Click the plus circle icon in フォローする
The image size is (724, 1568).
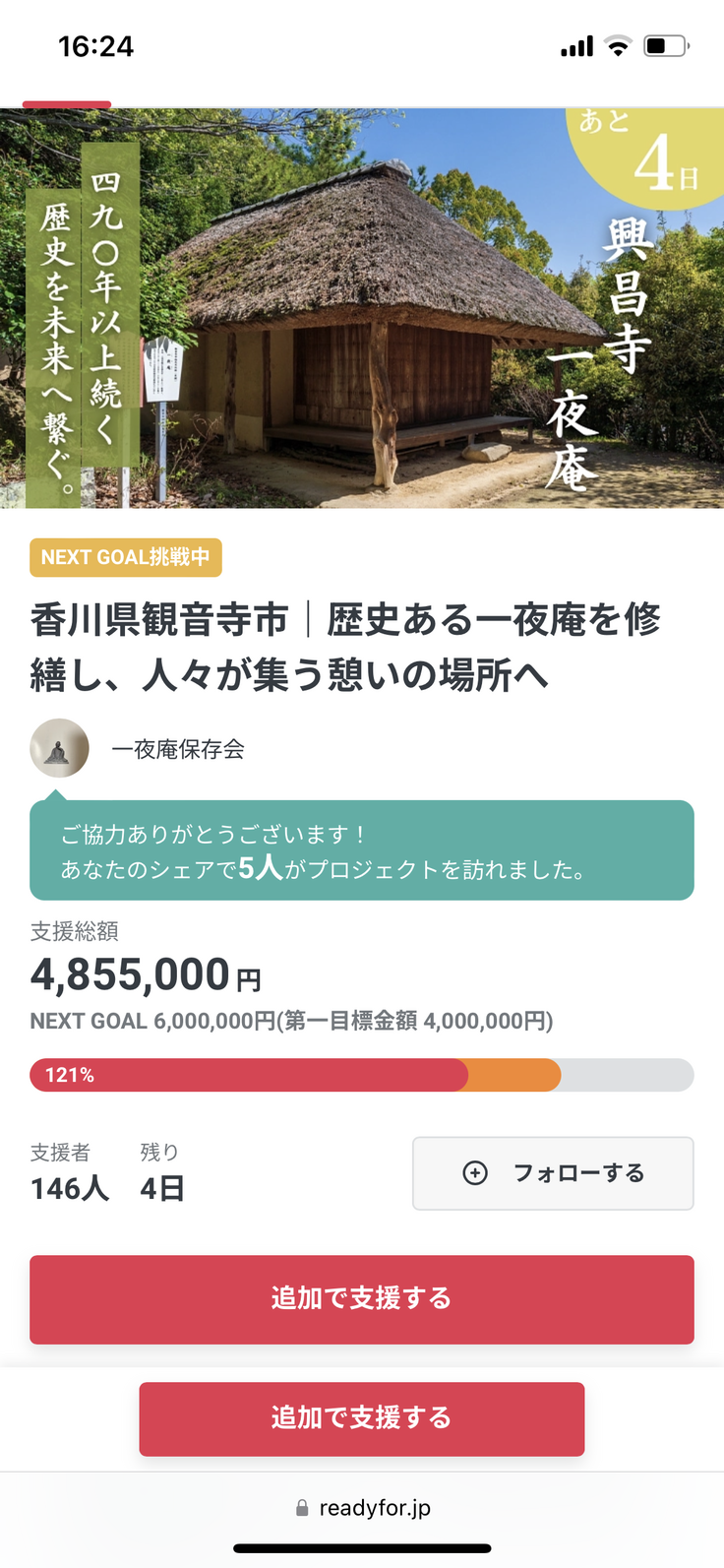475,1172
